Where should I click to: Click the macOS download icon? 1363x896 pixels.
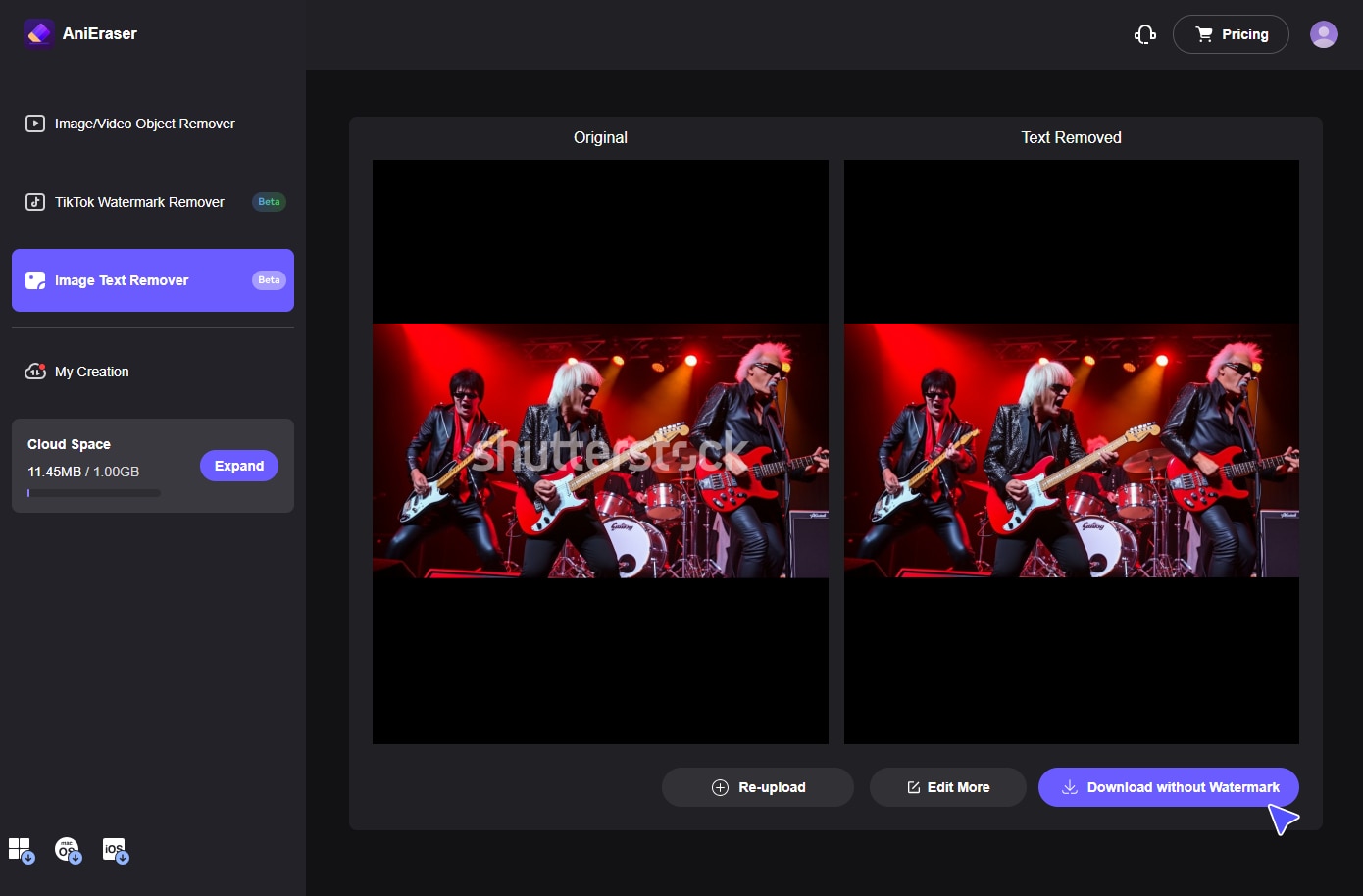[x=68, y=850]
